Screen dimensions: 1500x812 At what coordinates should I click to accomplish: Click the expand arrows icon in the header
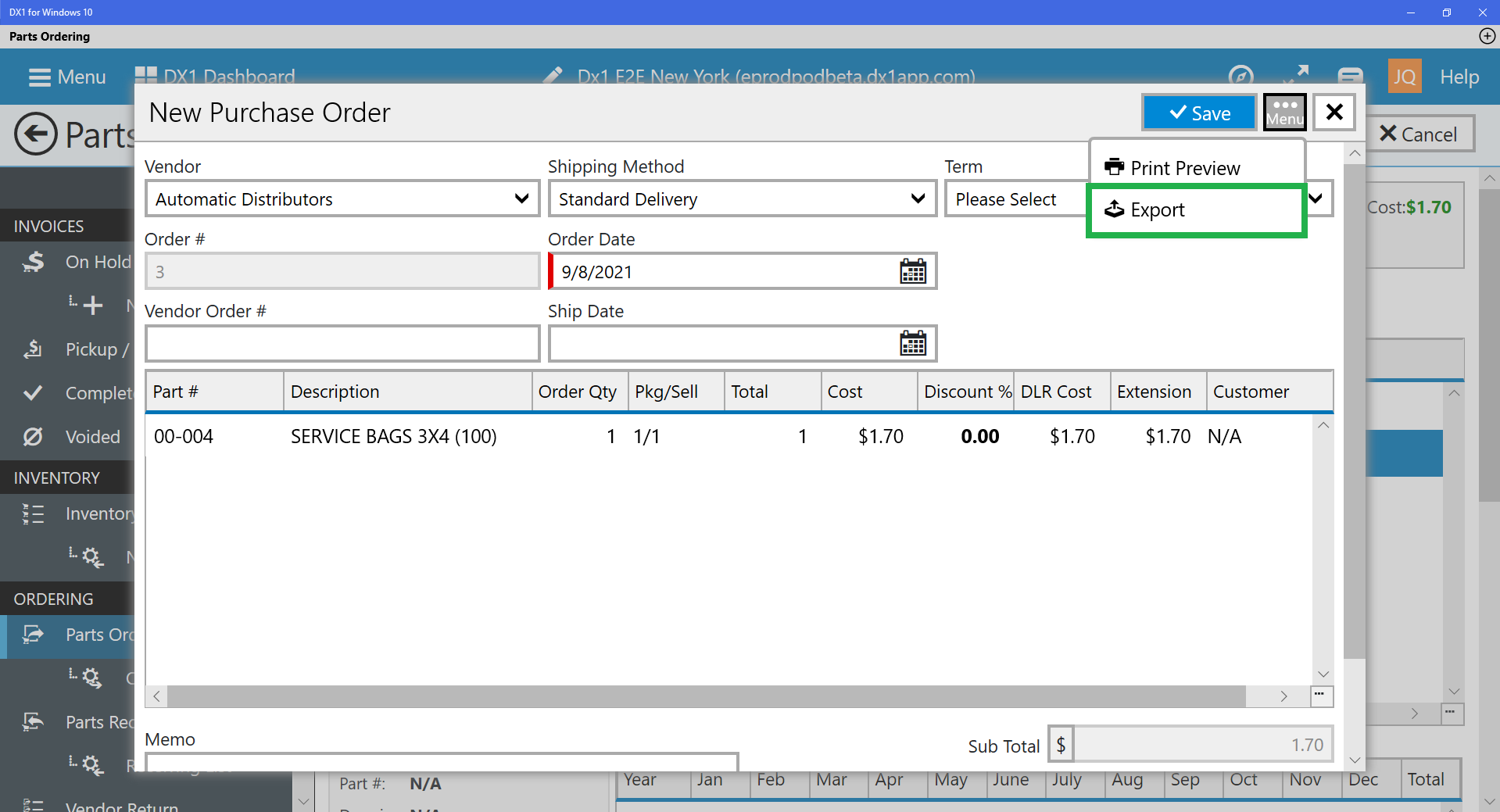coord(1296,74)
